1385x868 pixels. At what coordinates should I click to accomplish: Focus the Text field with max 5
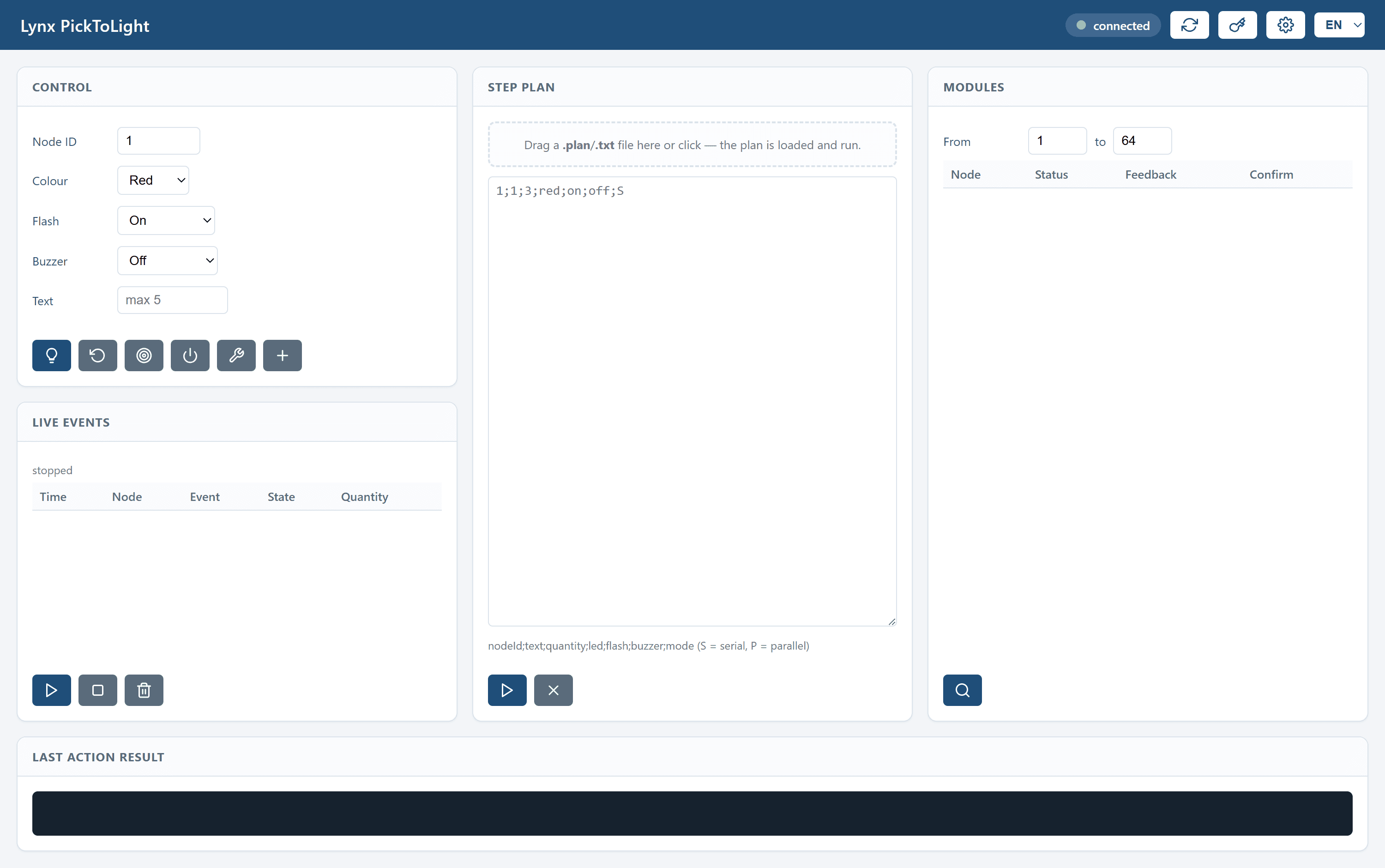173,300
